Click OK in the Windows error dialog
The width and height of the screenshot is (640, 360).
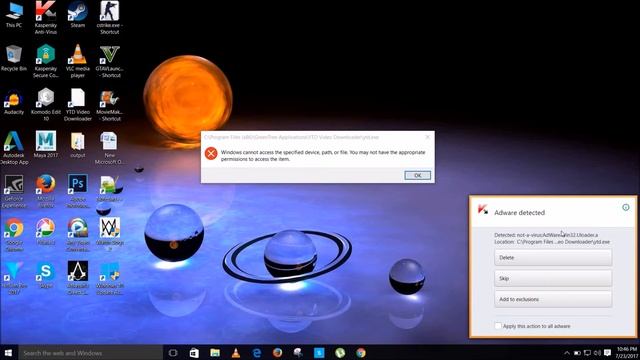click(417, 175)
